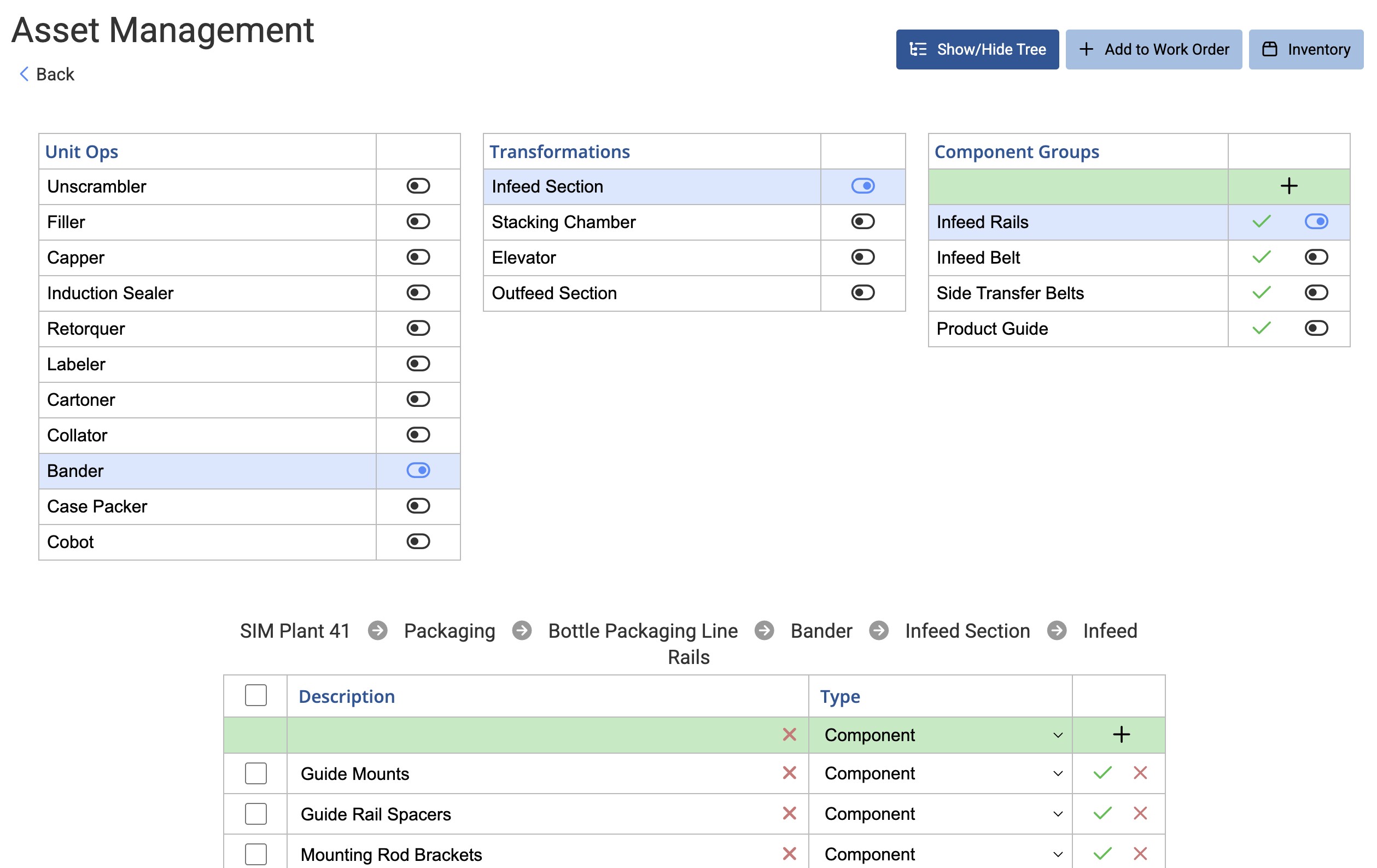
Task: Clear the Guide Mounts description text
Action: pos(789,773)
